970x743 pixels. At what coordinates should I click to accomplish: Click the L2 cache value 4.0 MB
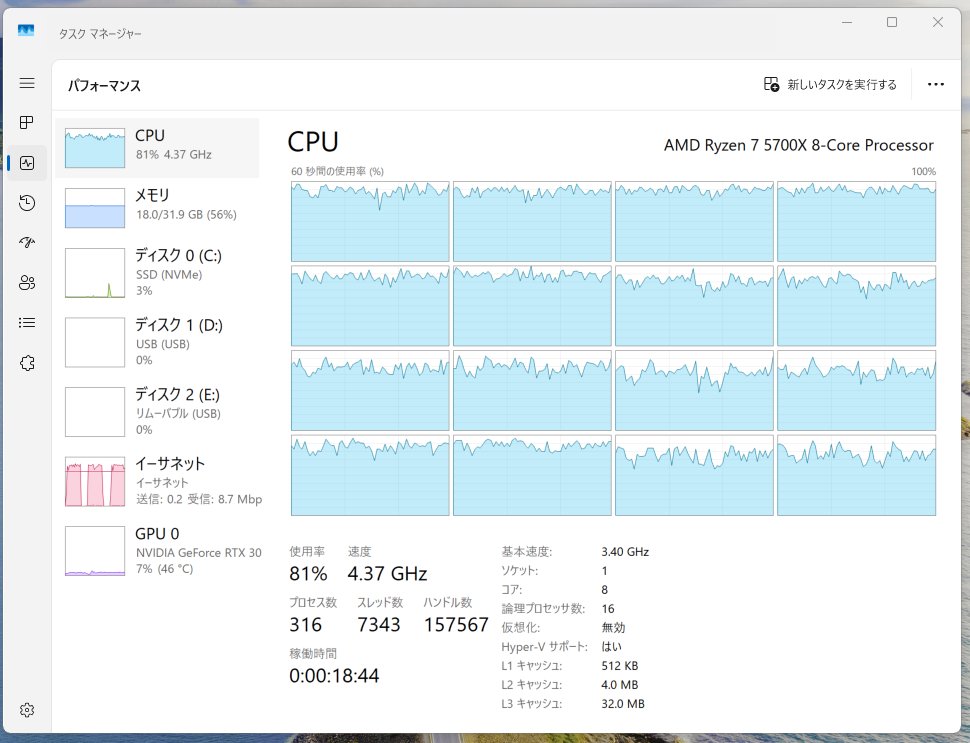coord(619,685)
